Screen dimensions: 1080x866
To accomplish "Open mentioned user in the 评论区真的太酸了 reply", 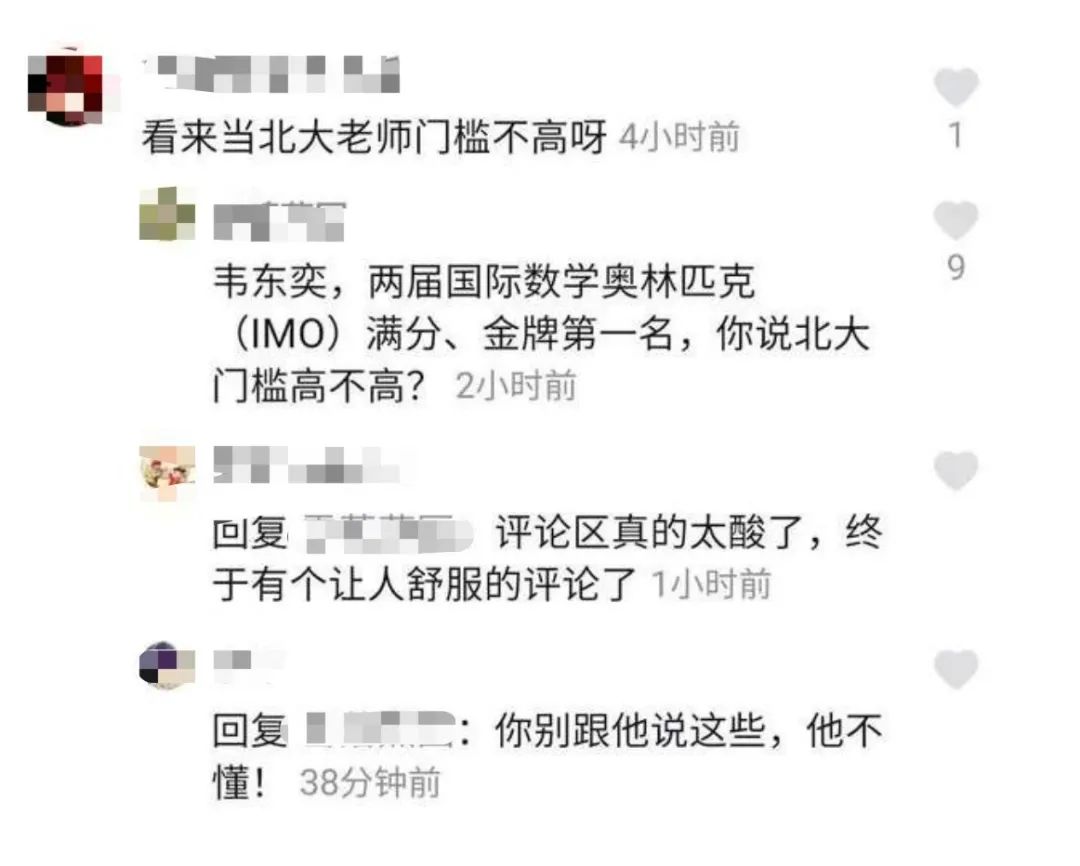I will tap(389, 533).
